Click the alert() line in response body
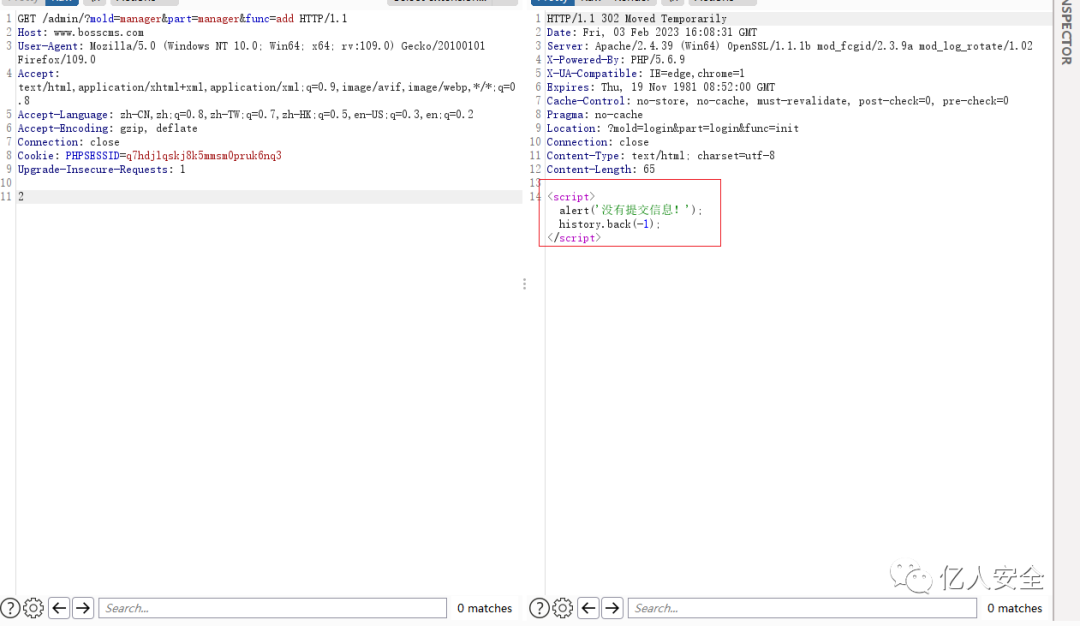 coord(631,211)
